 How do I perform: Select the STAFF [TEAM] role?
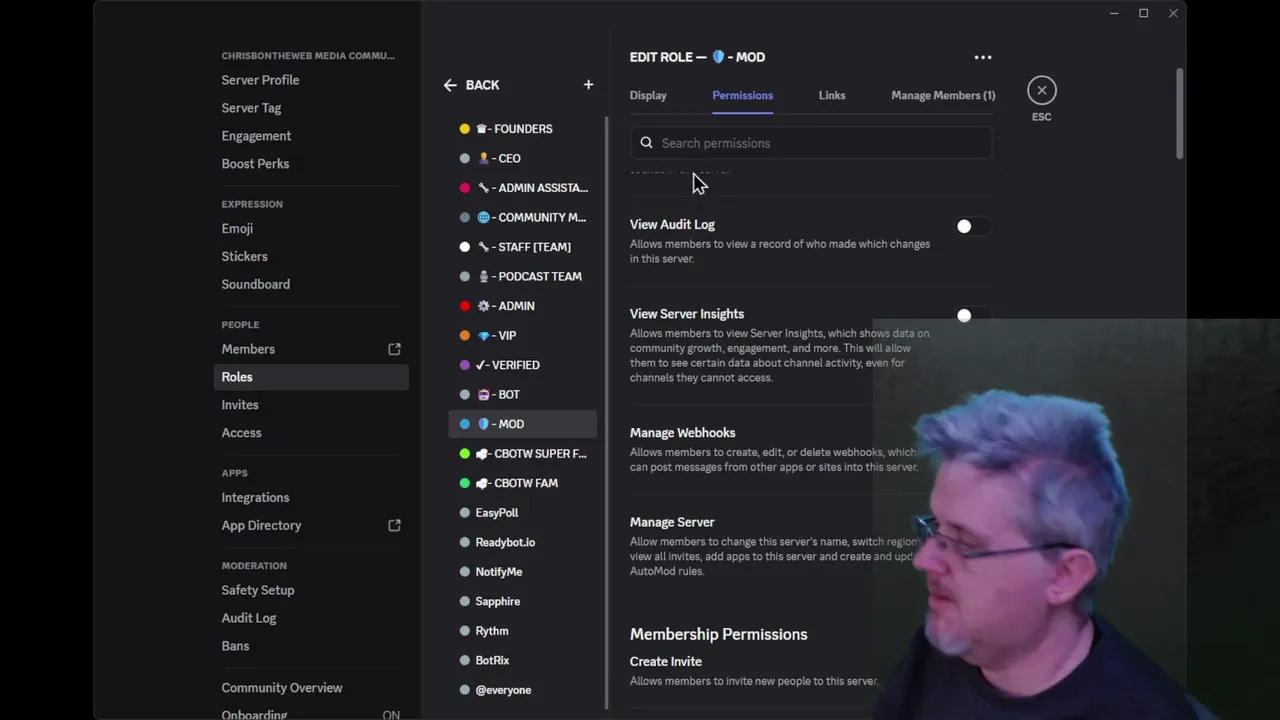tap(522, 247)
